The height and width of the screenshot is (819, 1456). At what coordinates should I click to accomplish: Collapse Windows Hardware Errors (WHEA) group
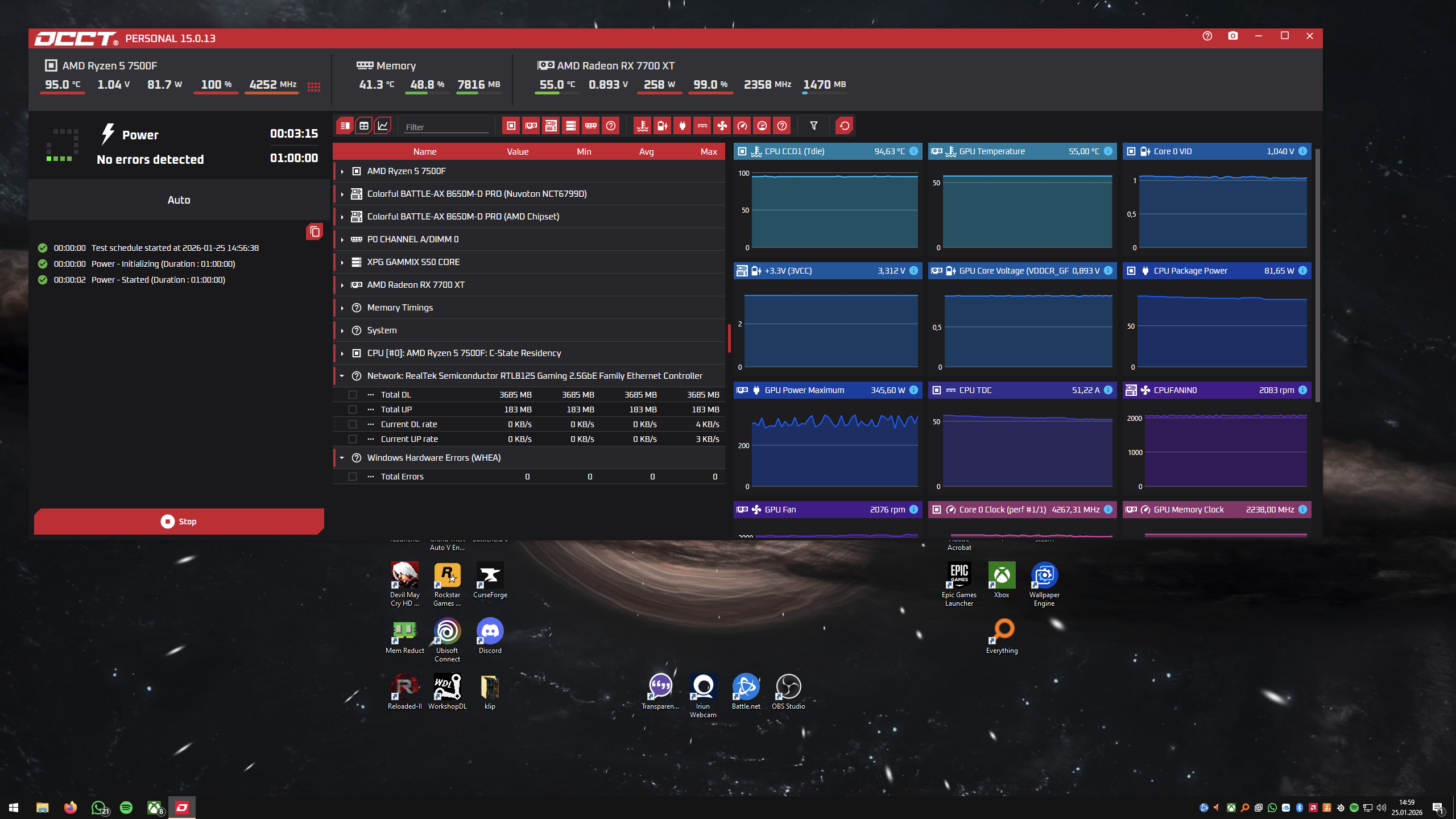tap(342, 458)
